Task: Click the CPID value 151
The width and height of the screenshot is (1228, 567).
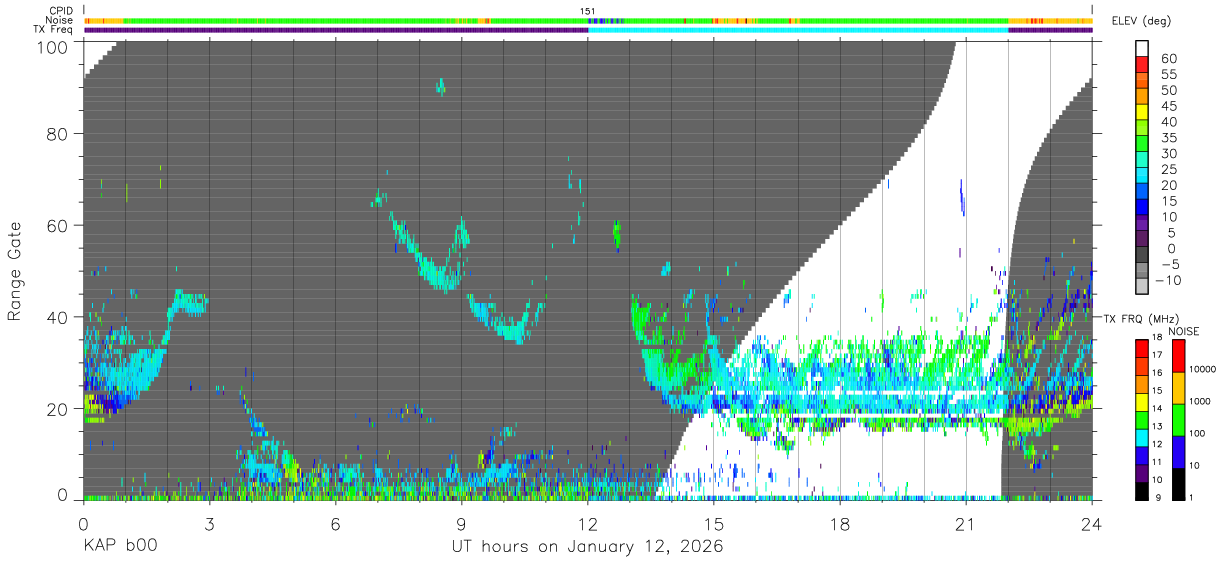Action: (588, 11)
